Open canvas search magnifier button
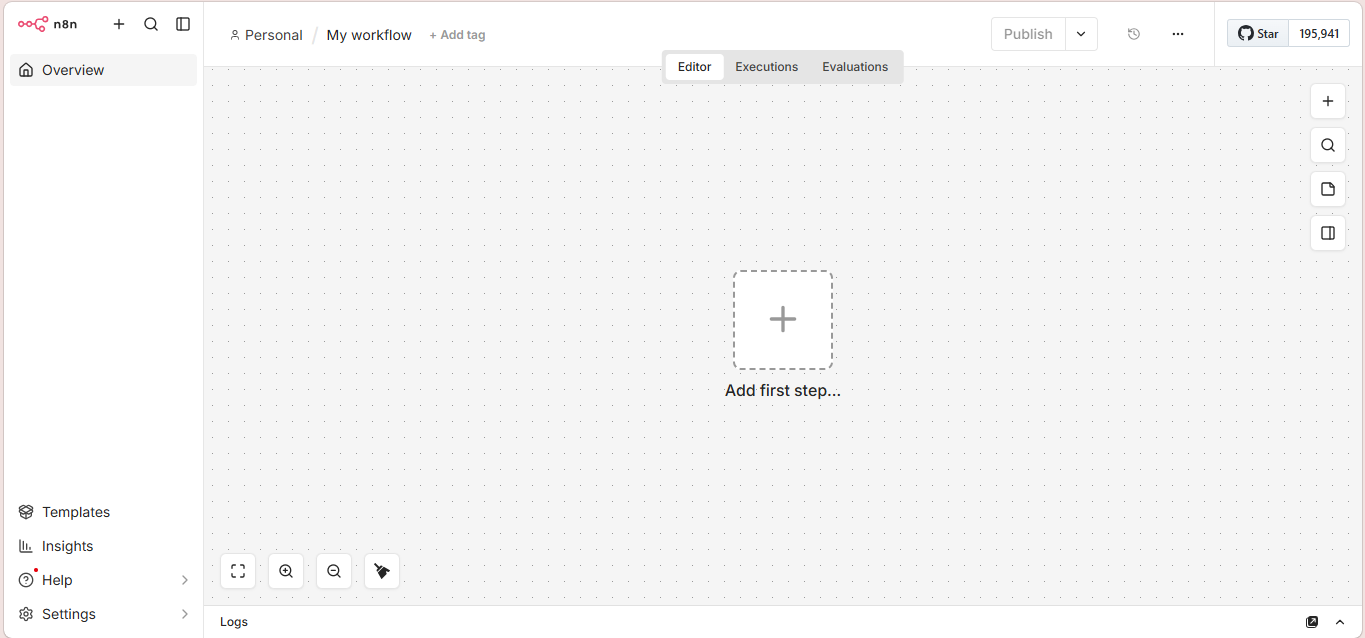Viewport: 1365px width, 638px height. (x=1328, y=145)
